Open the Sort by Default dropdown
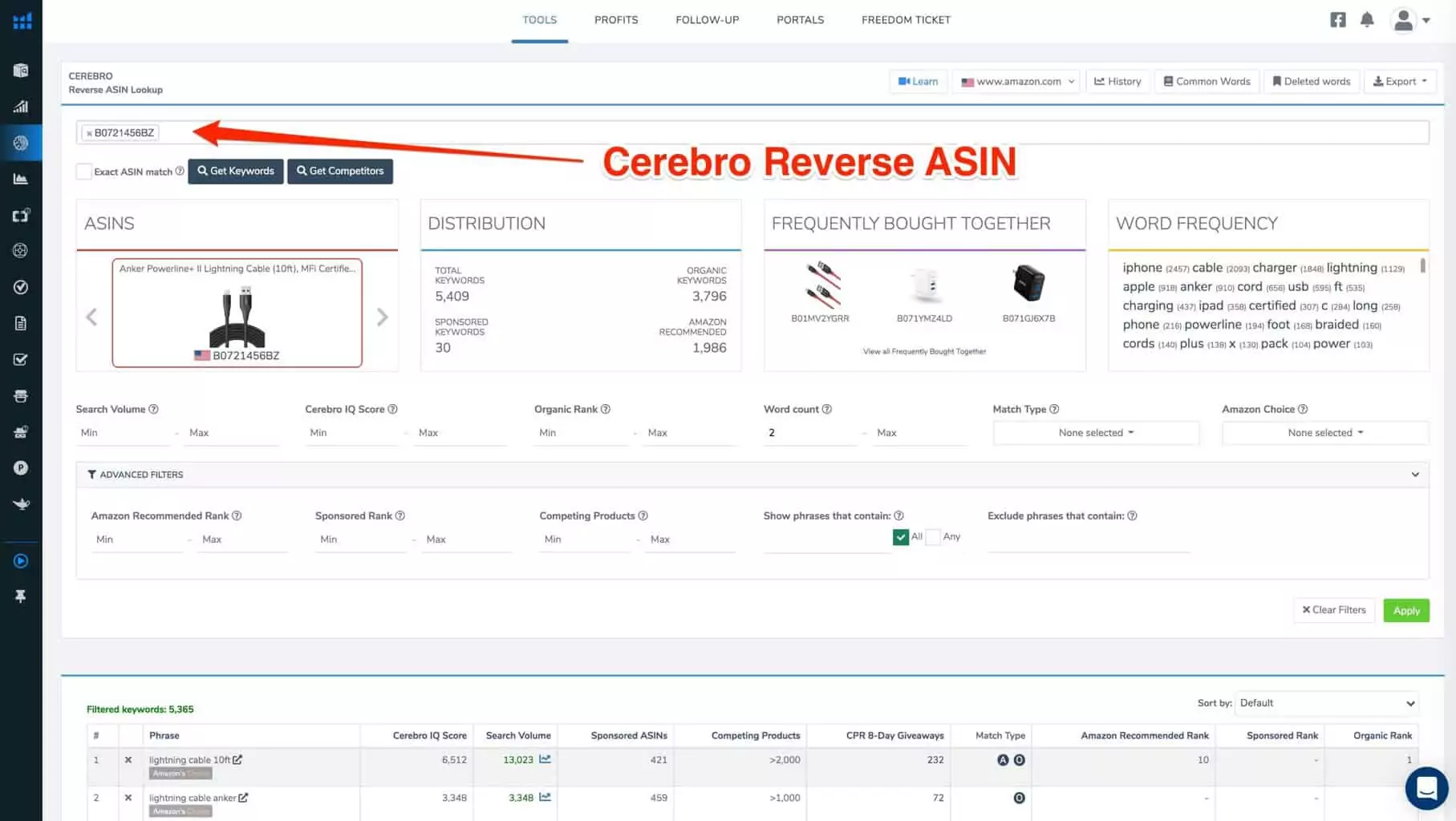The height and width of the screenshot is (821, 1456). (1327, 703)
